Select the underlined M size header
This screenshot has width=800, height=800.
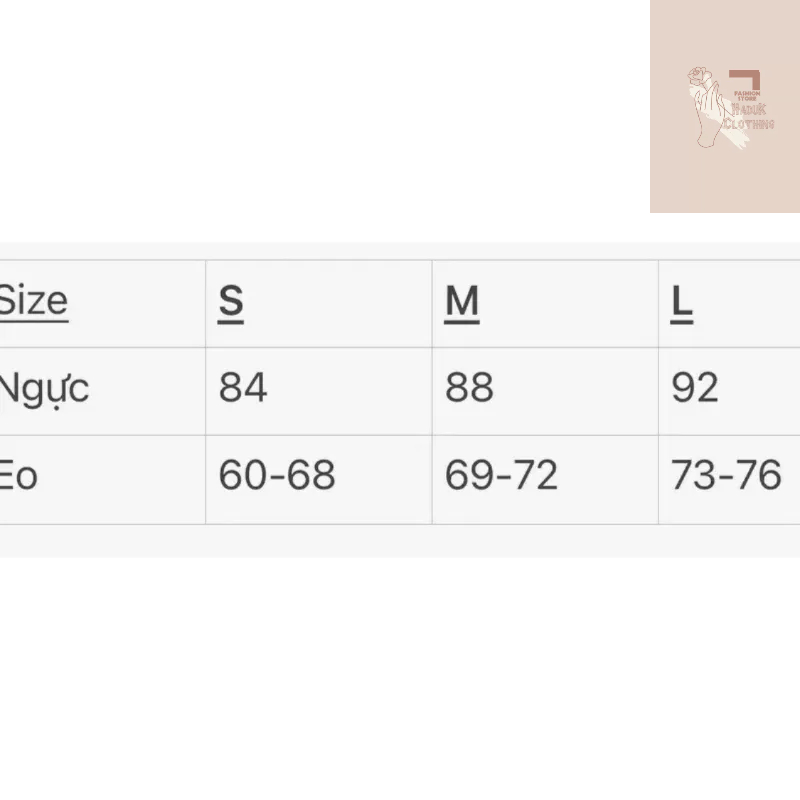click(462, 301)
